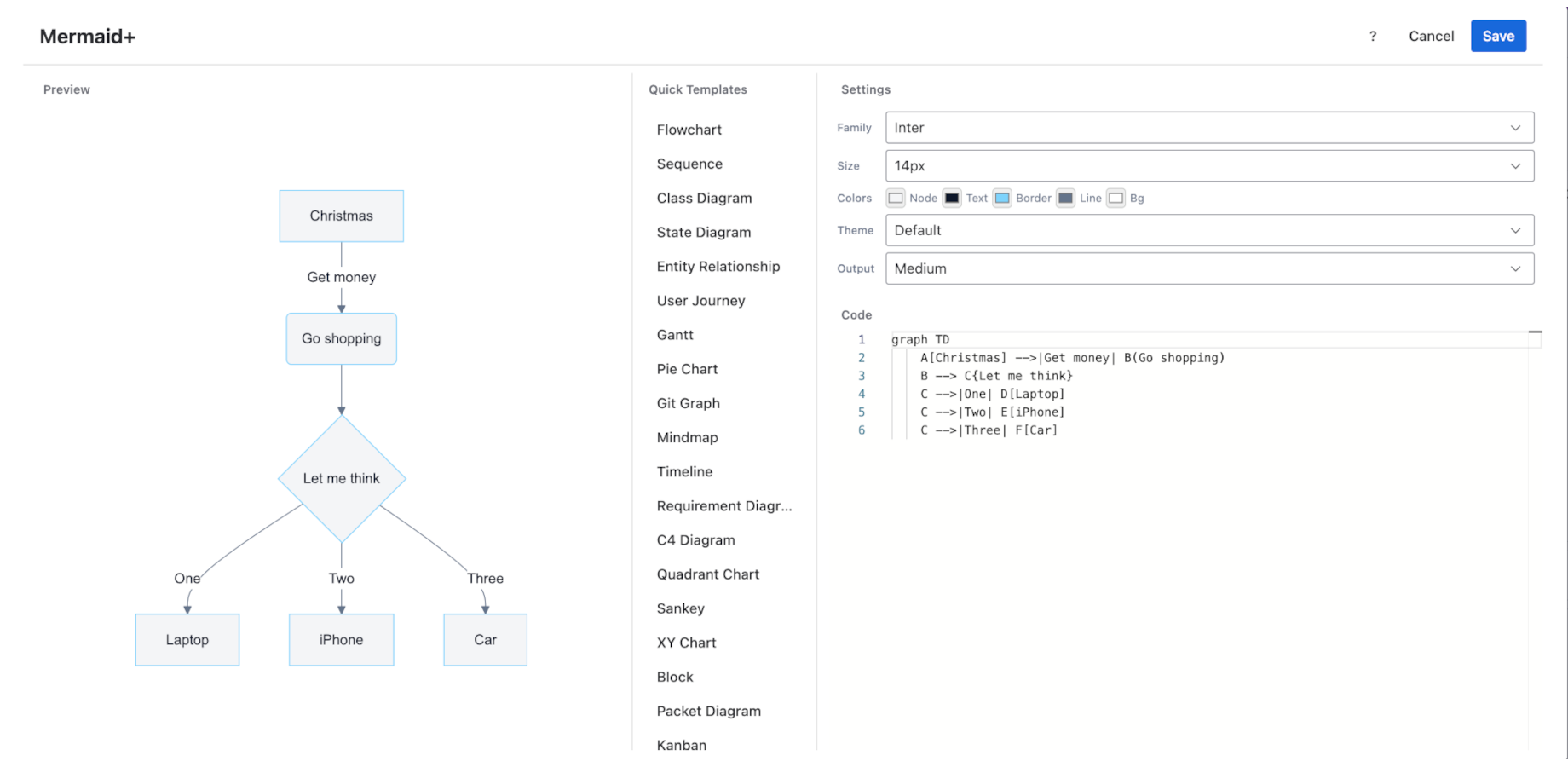1568x767 pixels.
Task: Choose the Pie Chart template
Action: (688, 369)
